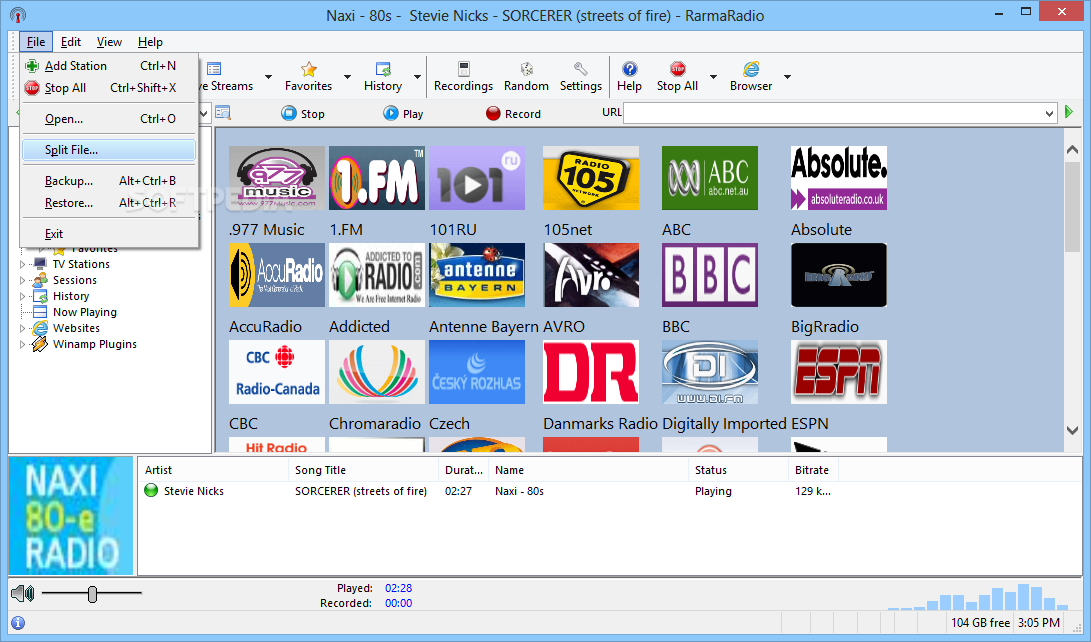The image size is (1091, 642).
Task: Click the Play button
Action: (x=404, y=113)
